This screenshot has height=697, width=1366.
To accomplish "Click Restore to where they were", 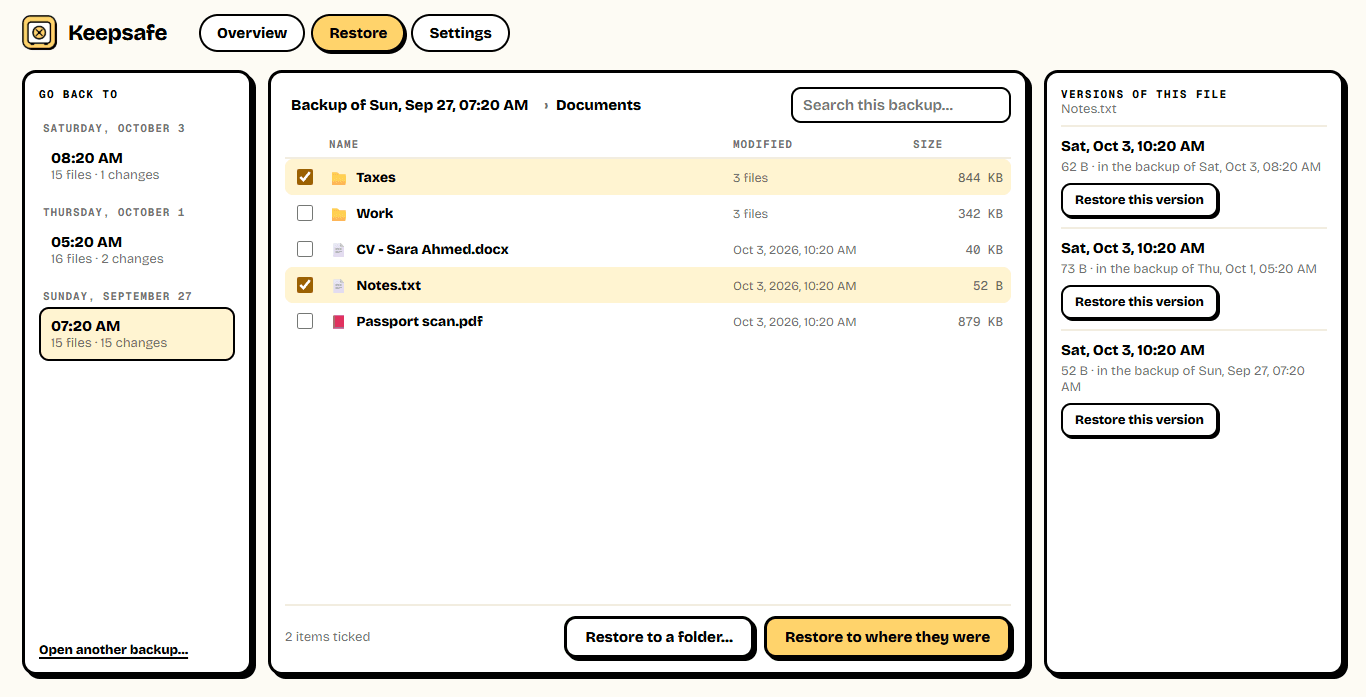I will coord(887,637).
